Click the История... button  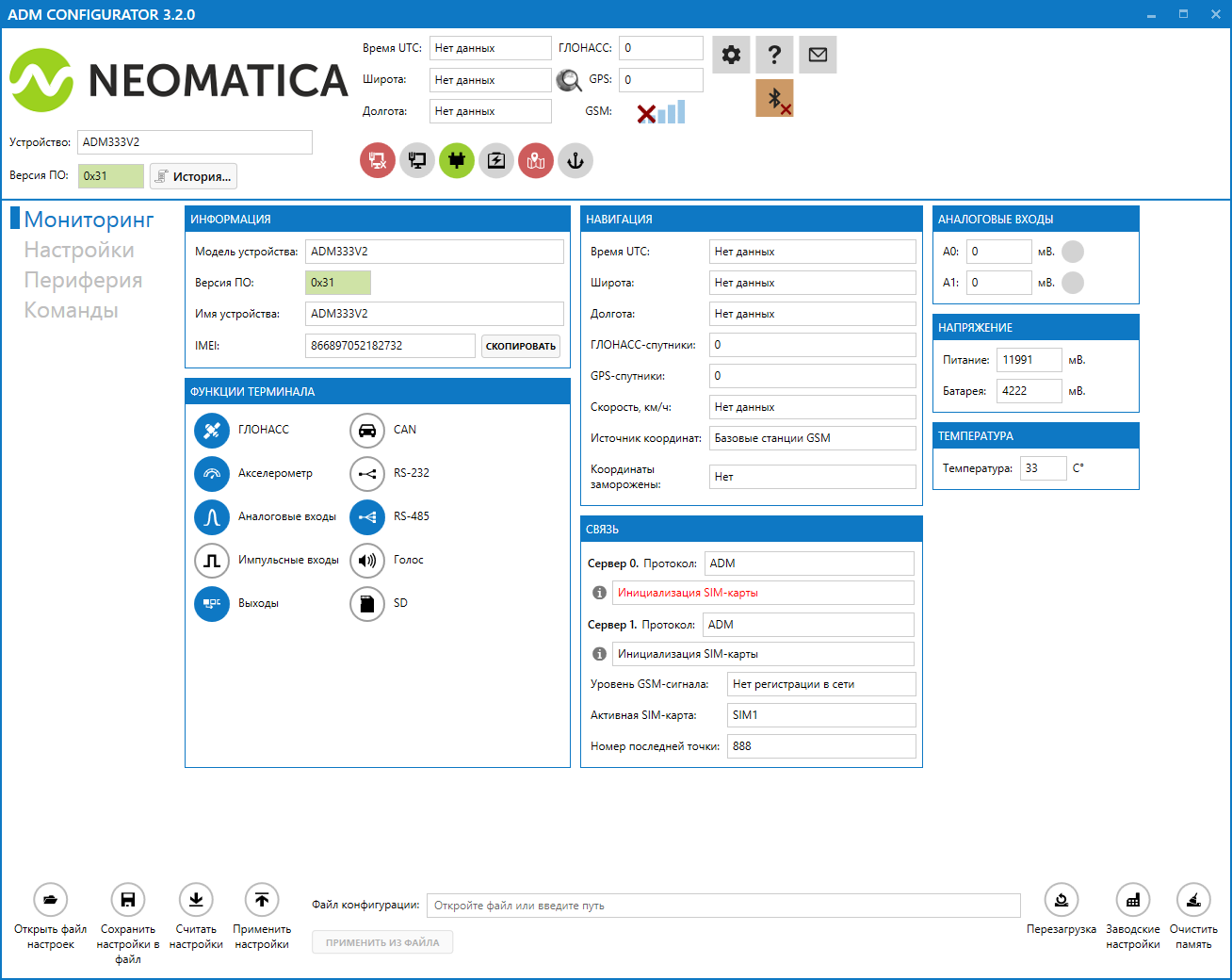(193, 176)
